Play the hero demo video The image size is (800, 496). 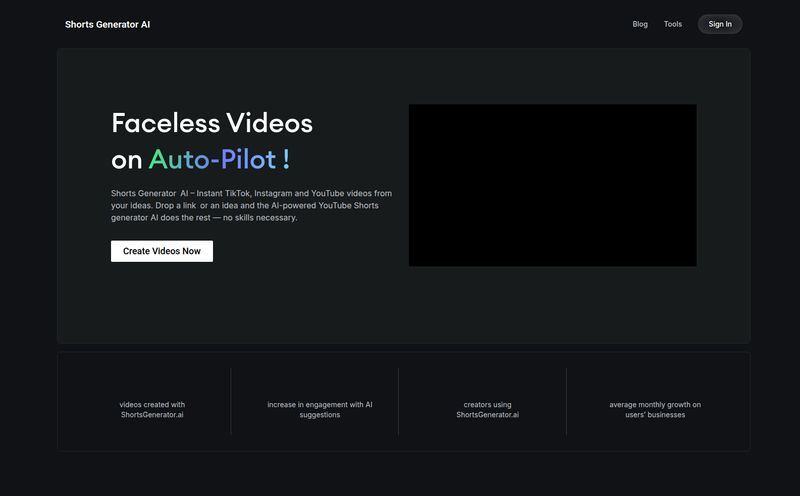(552, 185)
